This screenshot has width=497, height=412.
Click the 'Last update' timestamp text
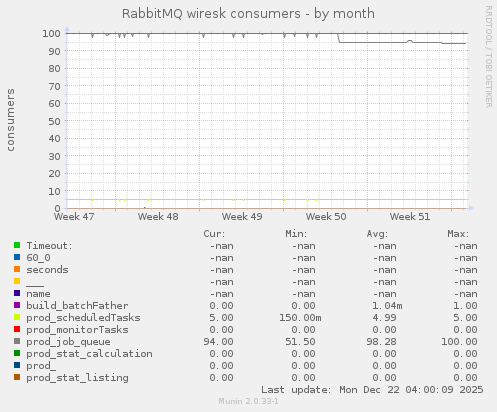[x=372, y=390]
